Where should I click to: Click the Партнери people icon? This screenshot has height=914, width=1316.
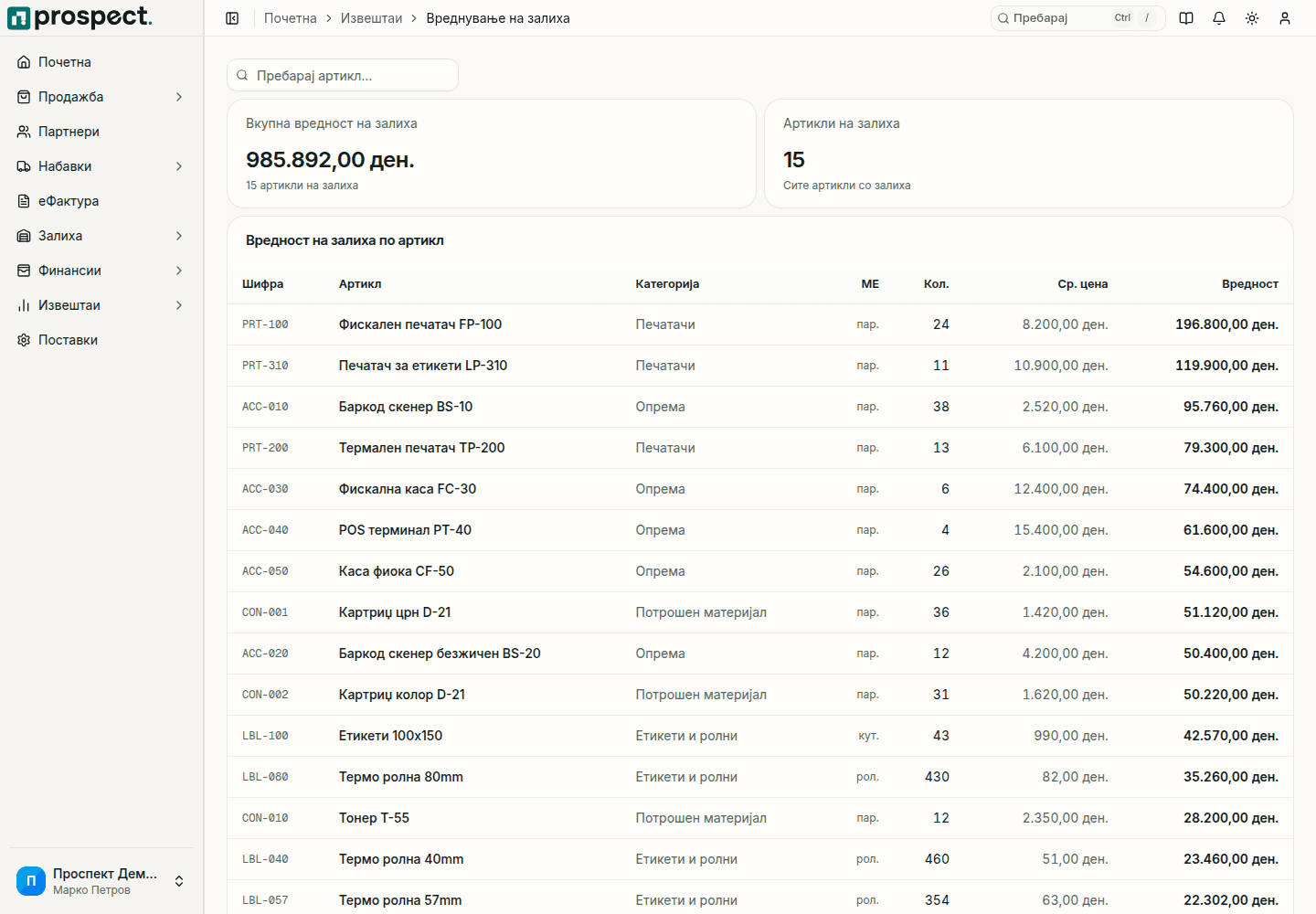pos(24,132)
